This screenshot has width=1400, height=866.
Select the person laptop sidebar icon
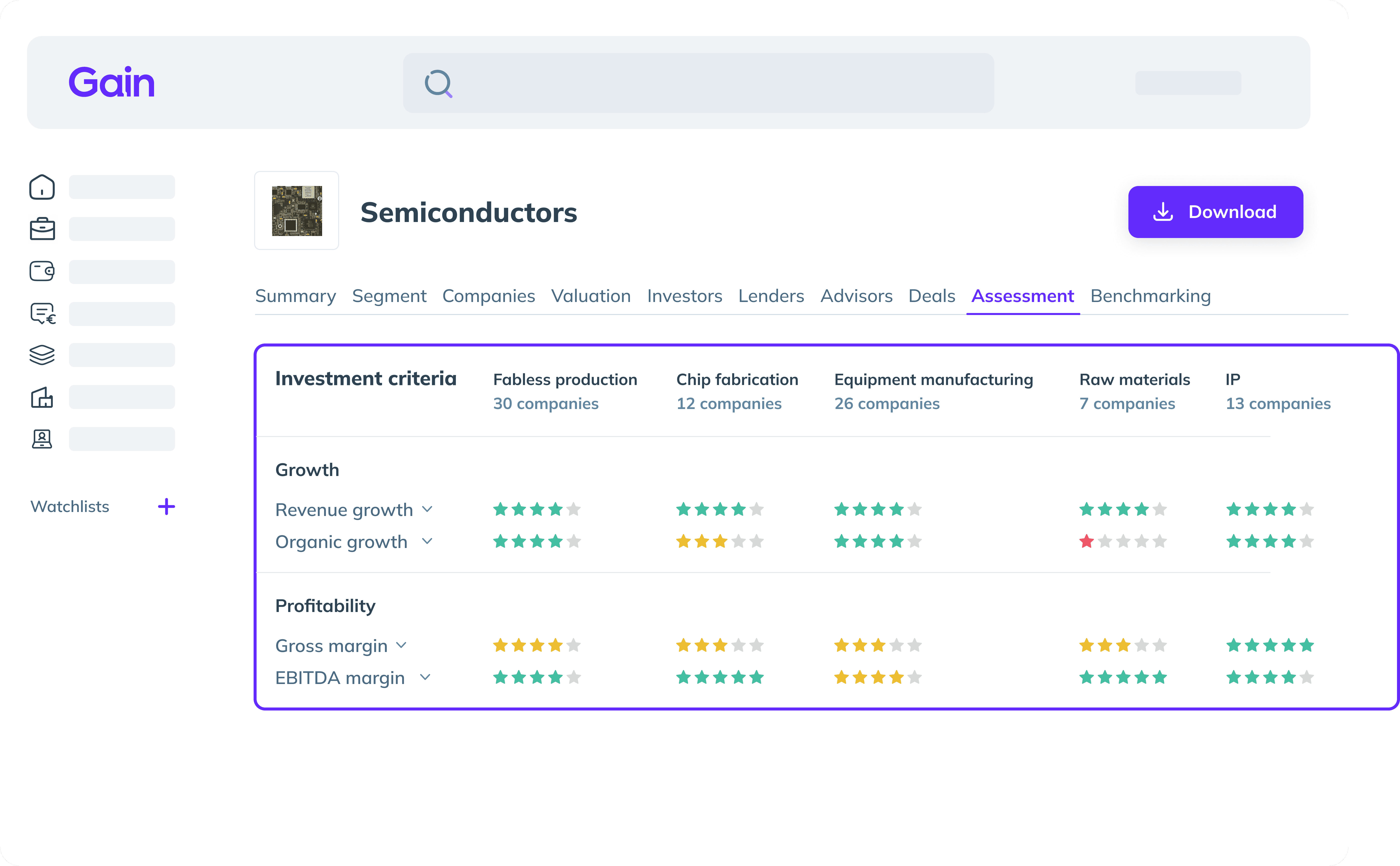pos(42,439)
